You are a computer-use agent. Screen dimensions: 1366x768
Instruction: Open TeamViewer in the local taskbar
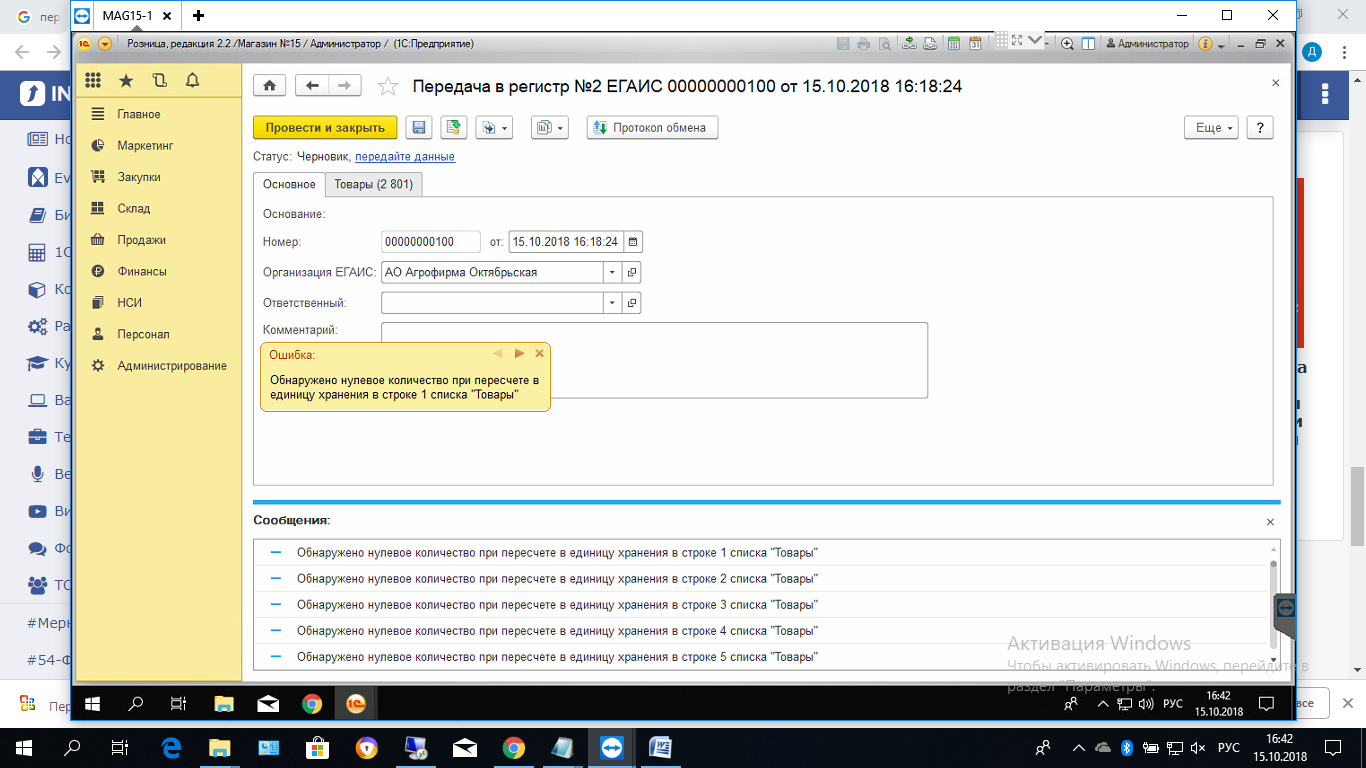pos(611,748)
